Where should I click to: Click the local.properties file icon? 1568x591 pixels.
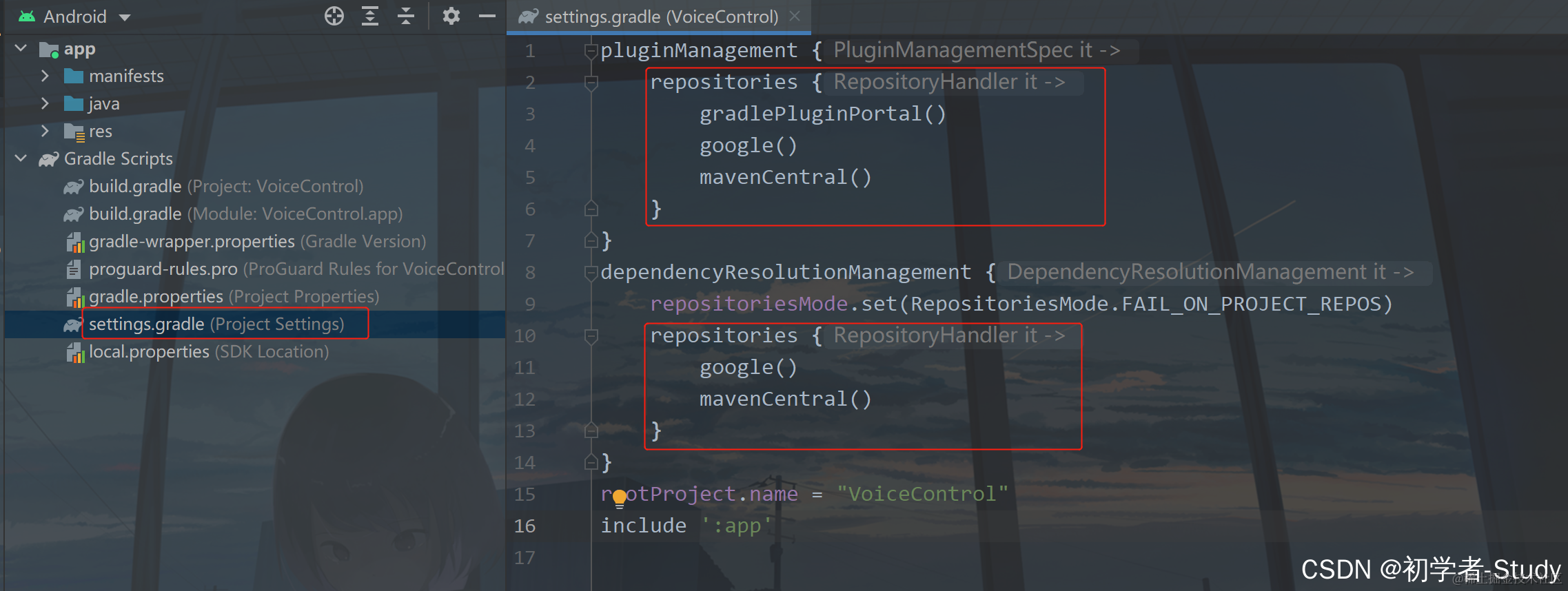[75, 352]
